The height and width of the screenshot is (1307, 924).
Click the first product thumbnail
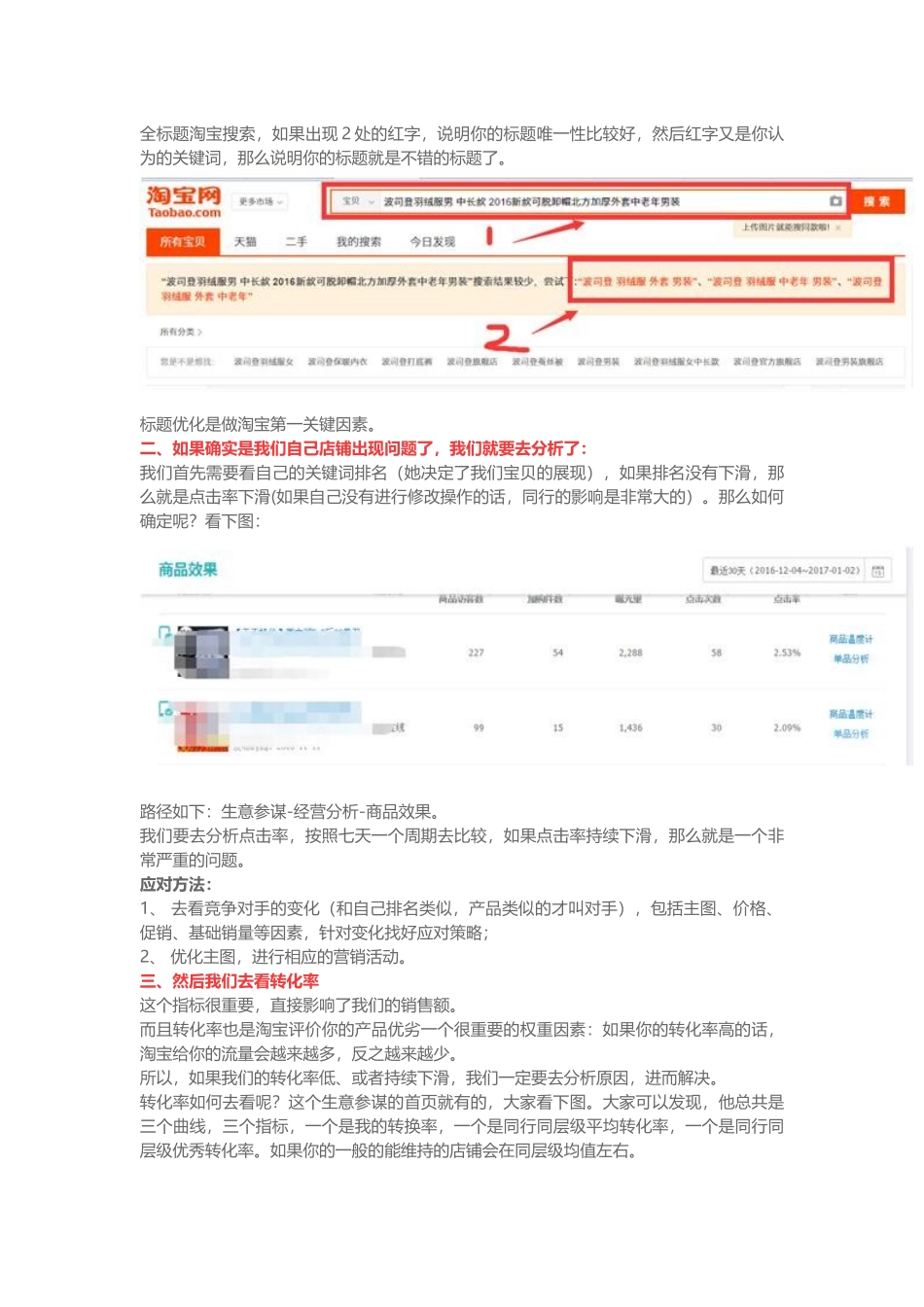tap(202, 653)
